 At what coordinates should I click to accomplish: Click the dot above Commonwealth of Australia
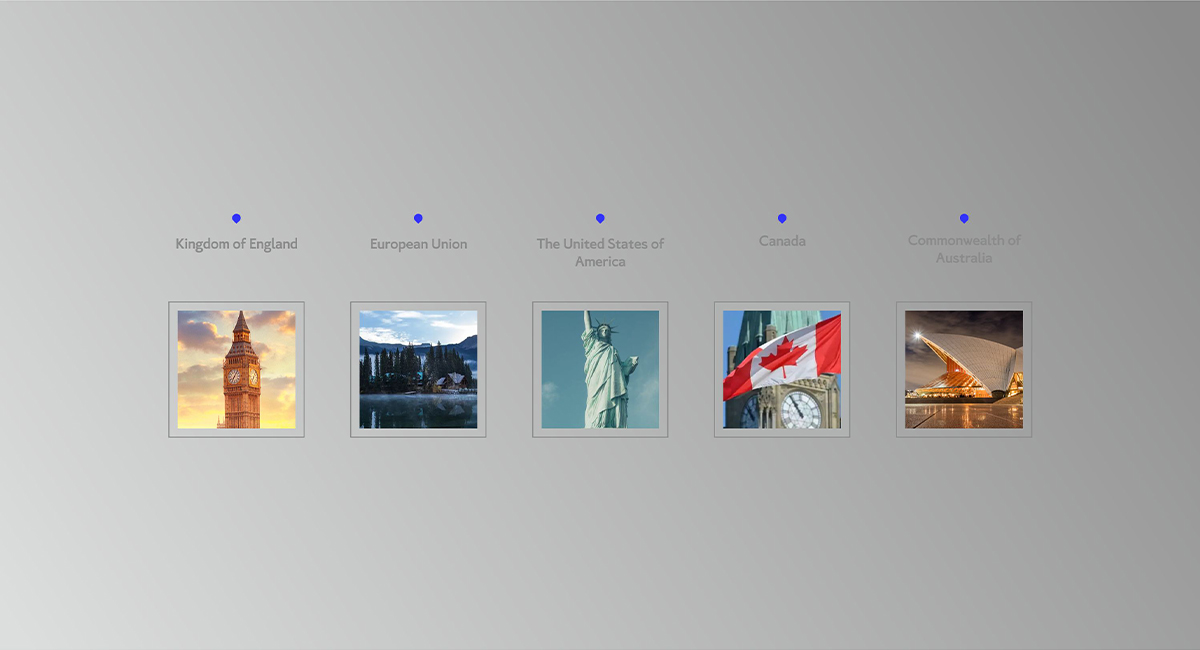[x=964, y=218]
